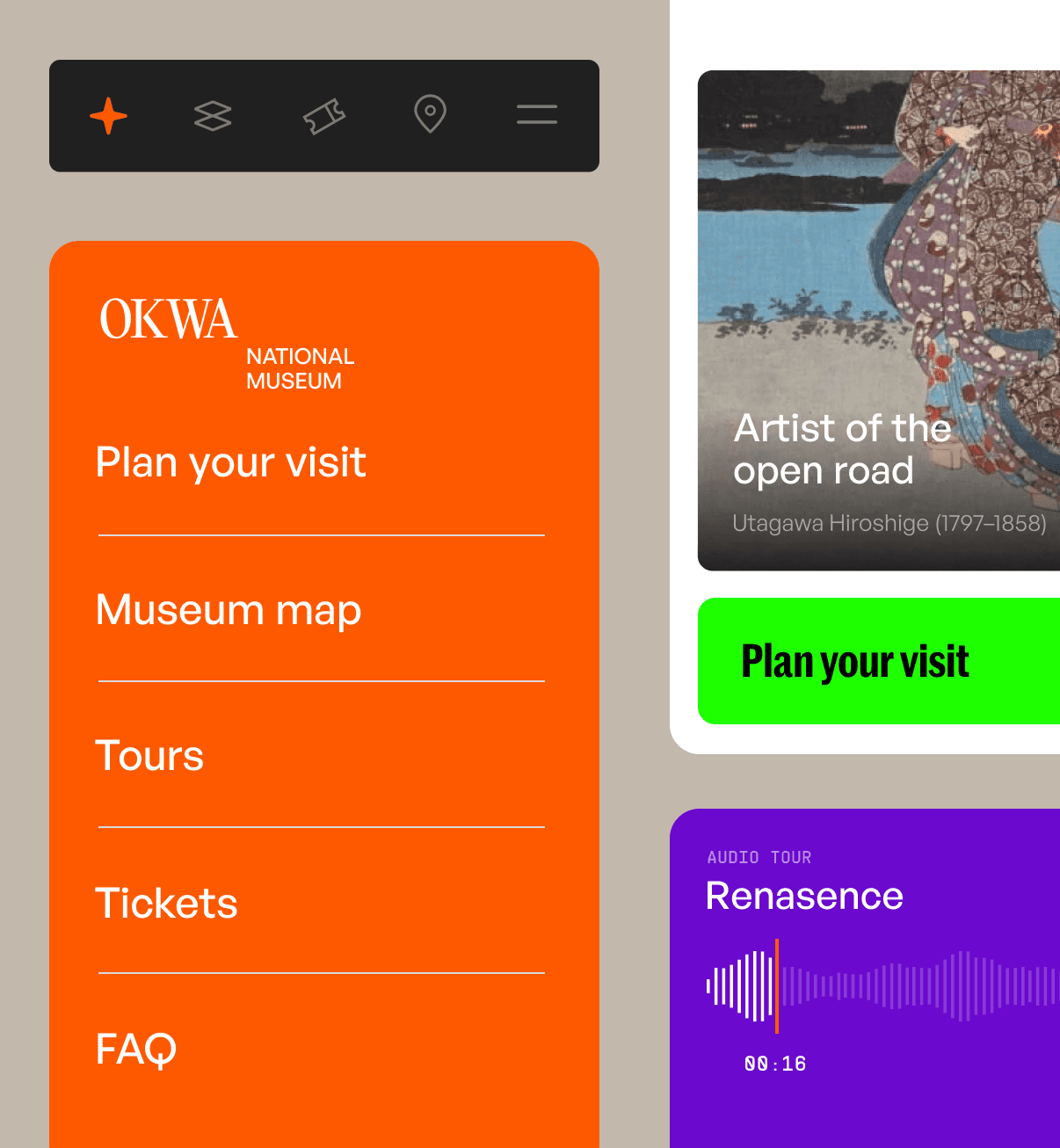The height and width of the screenshot is (1148, 1060).
Task: Select Museum map menu item
Action: pyautogui.click(x=229, y=610)
